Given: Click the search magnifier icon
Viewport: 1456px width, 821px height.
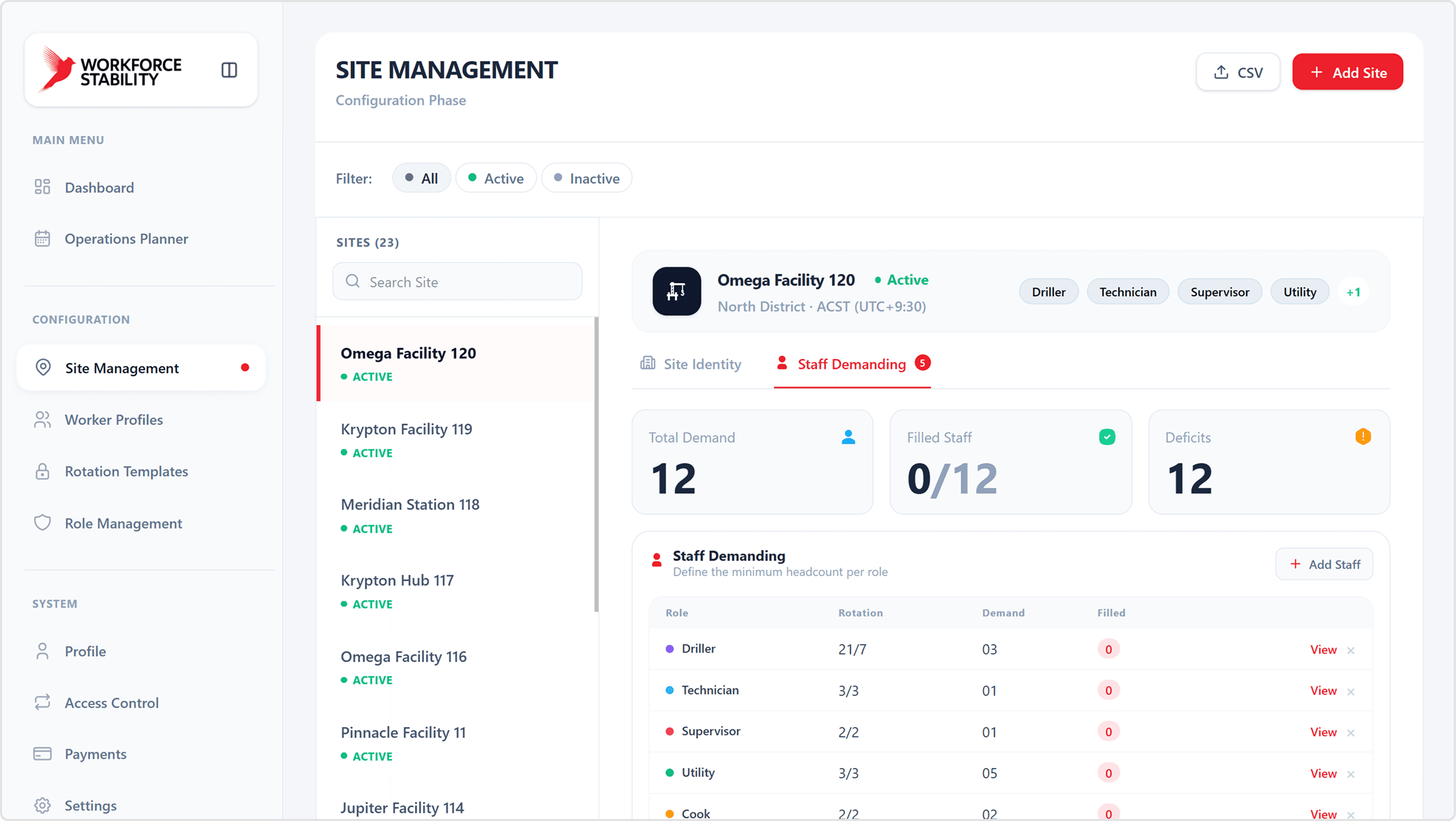Looking at the screenshot, I should pyautogui.click(x=352, y=281).
